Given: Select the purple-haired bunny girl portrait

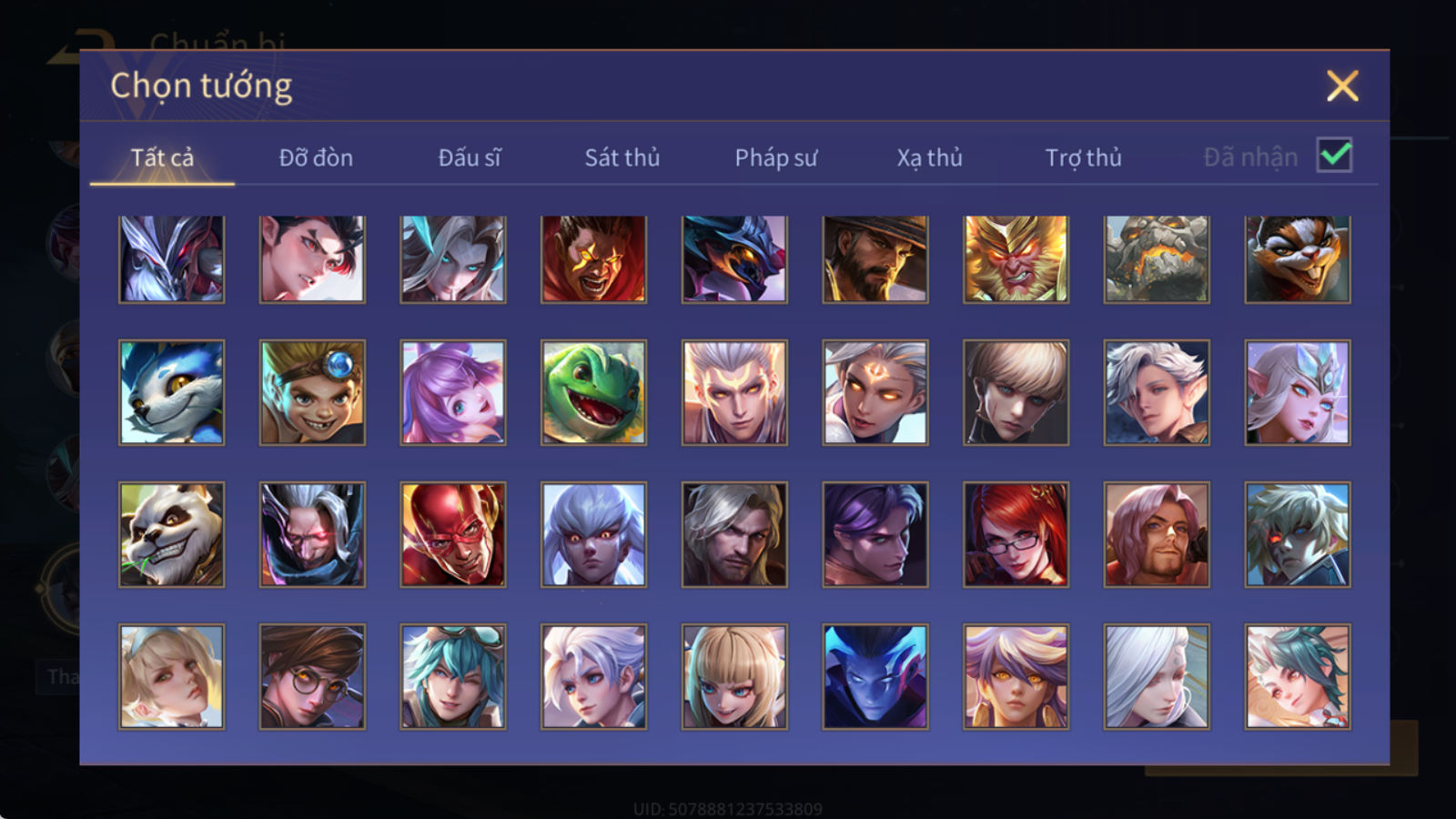Looking at the screenshot, I should [453, 392].
